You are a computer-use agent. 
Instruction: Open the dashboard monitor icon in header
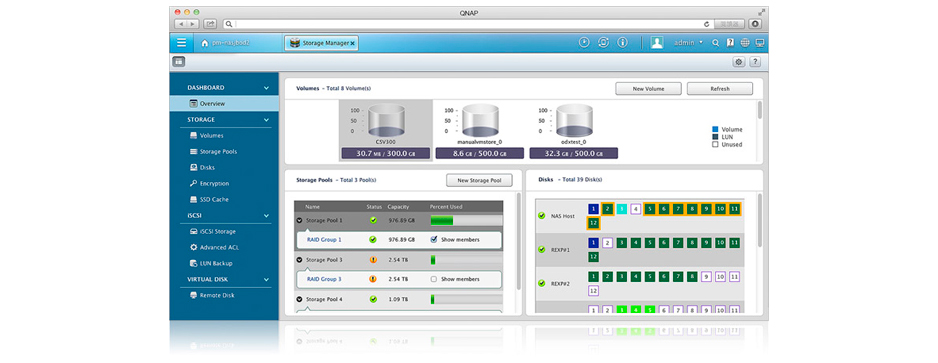point(760,43)
